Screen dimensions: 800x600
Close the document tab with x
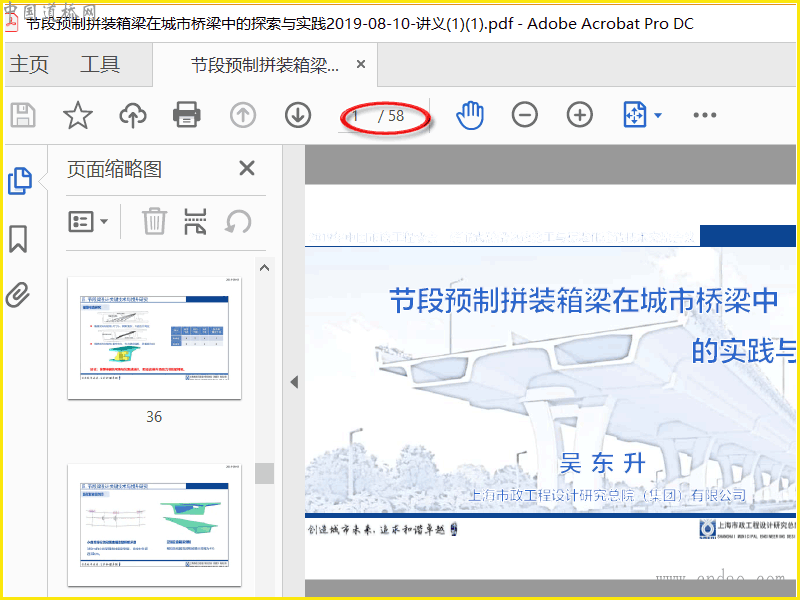(361, 64)
